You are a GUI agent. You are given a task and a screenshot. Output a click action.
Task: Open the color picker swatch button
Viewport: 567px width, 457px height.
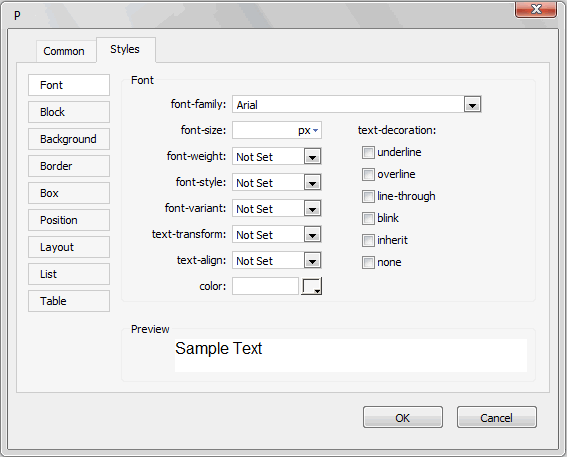(311, 286)
